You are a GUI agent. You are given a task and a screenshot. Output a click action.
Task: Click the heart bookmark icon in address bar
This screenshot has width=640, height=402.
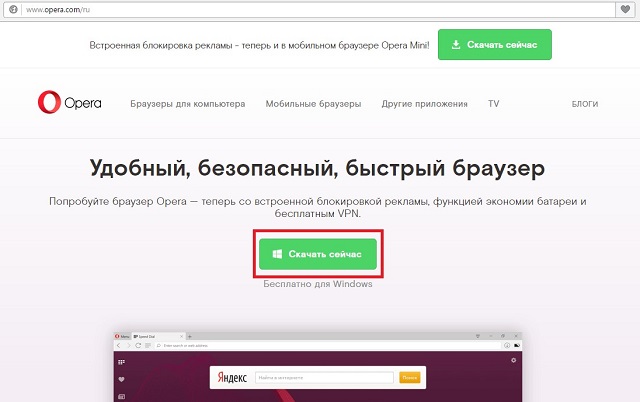point(625,9)
